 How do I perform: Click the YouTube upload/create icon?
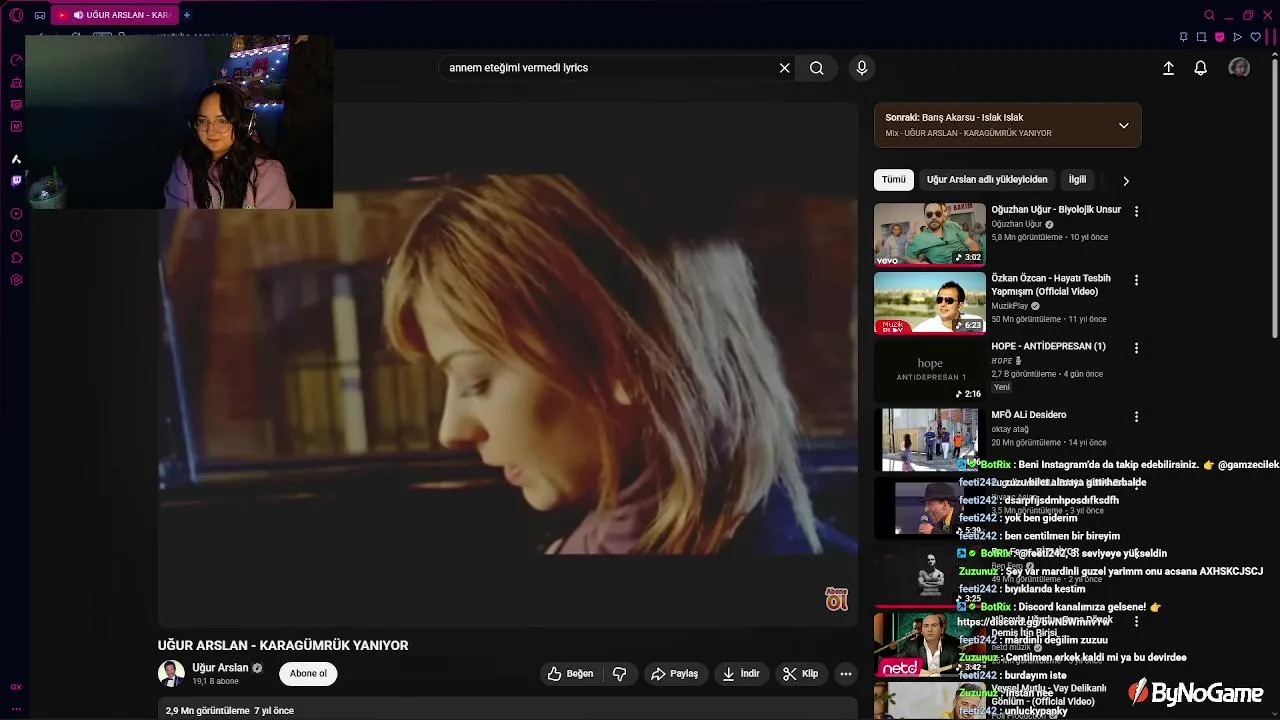pyautogui.click(x=1168, y=68)
